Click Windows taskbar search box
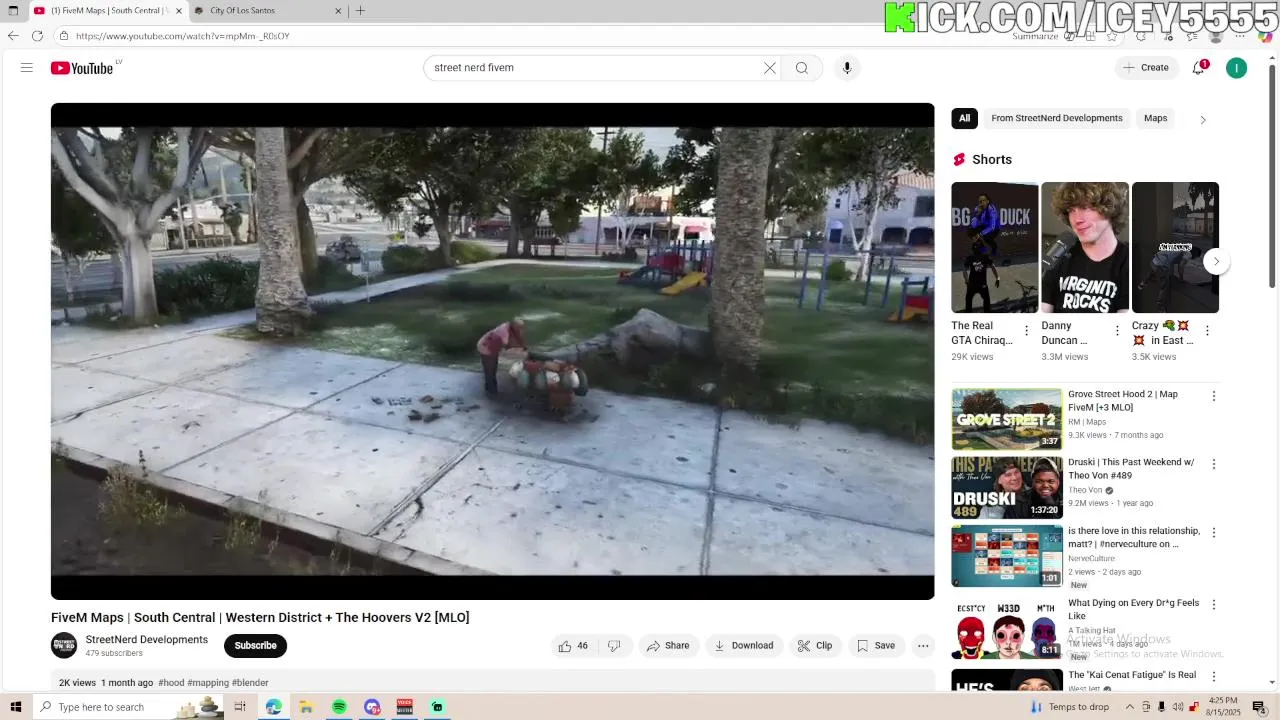 128,707
